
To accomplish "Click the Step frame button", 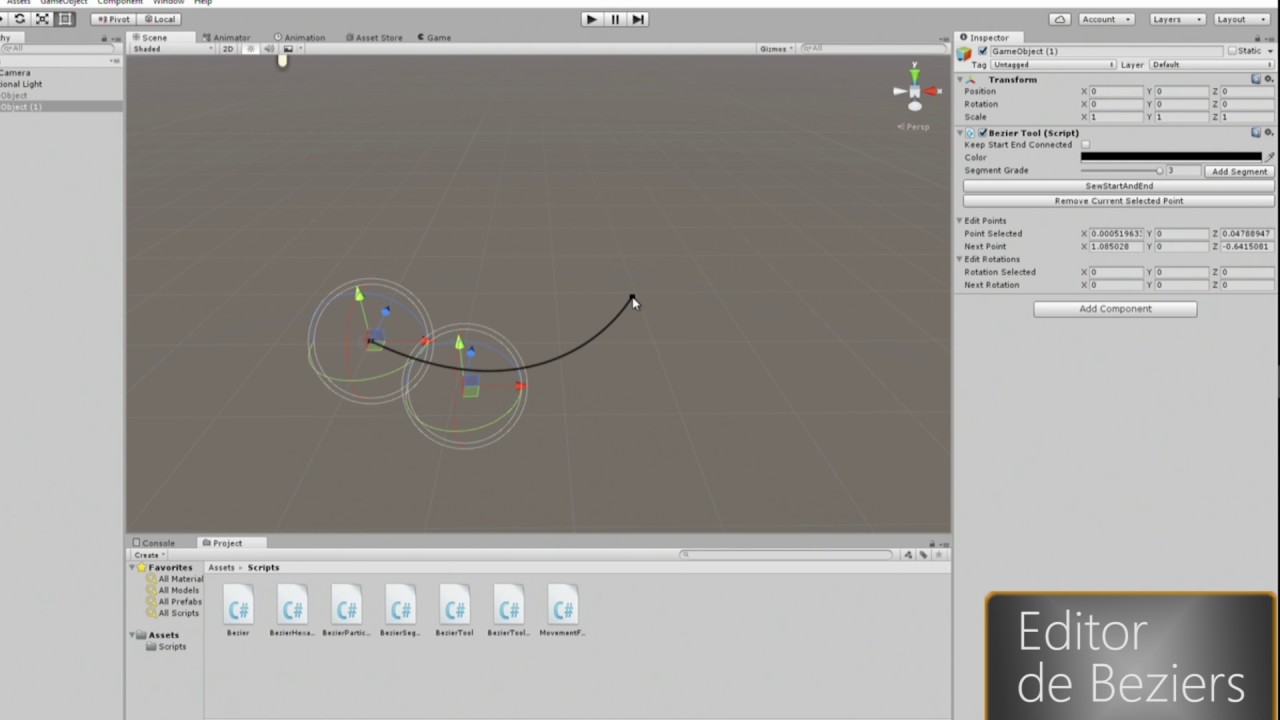I will (638, 19).
